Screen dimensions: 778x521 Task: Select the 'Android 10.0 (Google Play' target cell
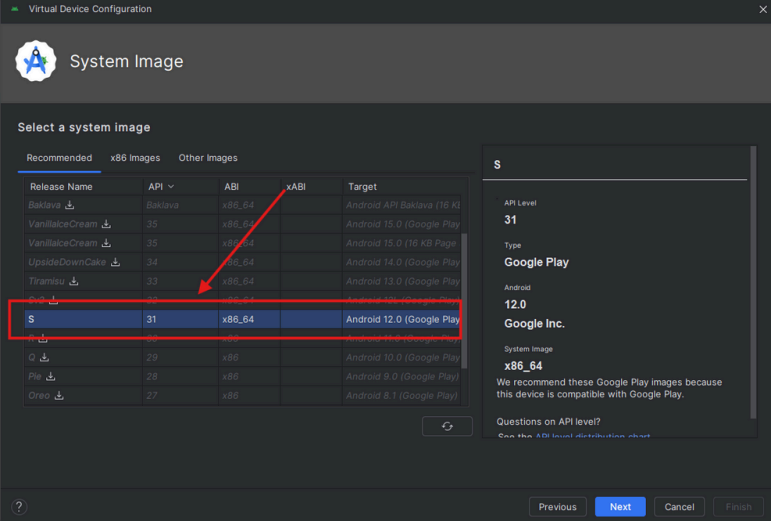[x=402, y=357]
